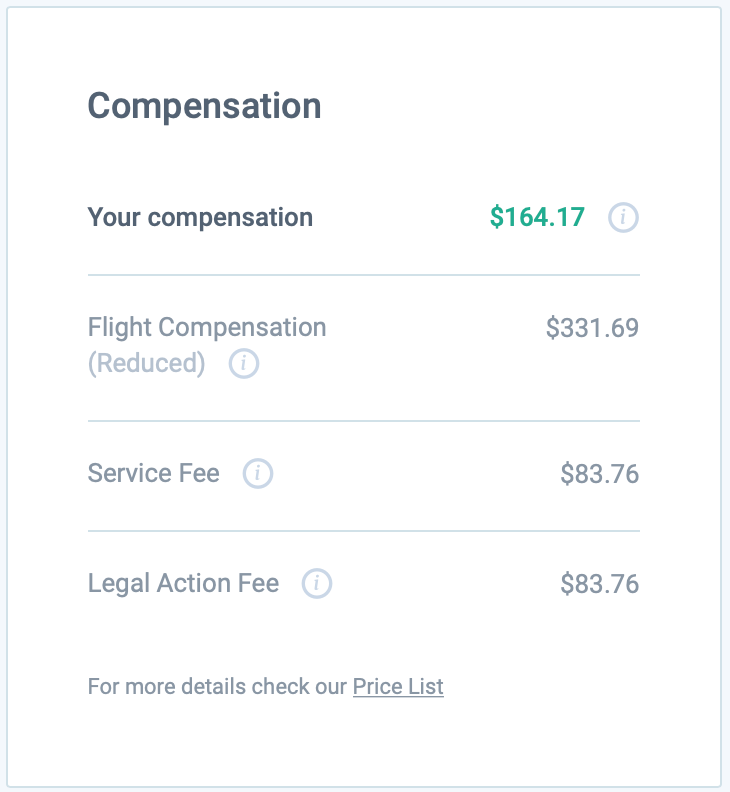
Task: Show info tooltip next to (Reduced)
Action: coord(244,363)
